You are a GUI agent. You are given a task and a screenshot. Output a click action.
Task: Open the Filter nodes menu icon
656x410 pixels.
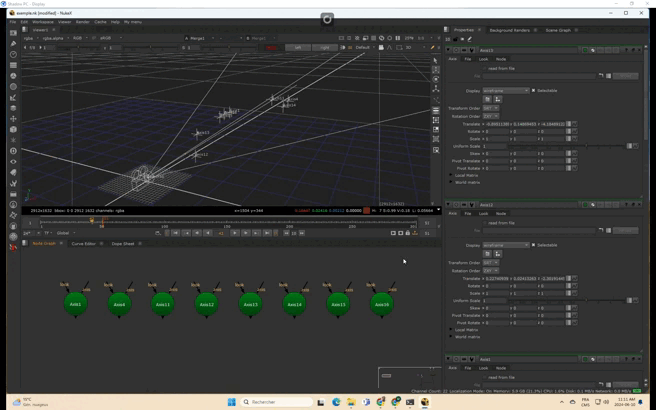[13, 87]
